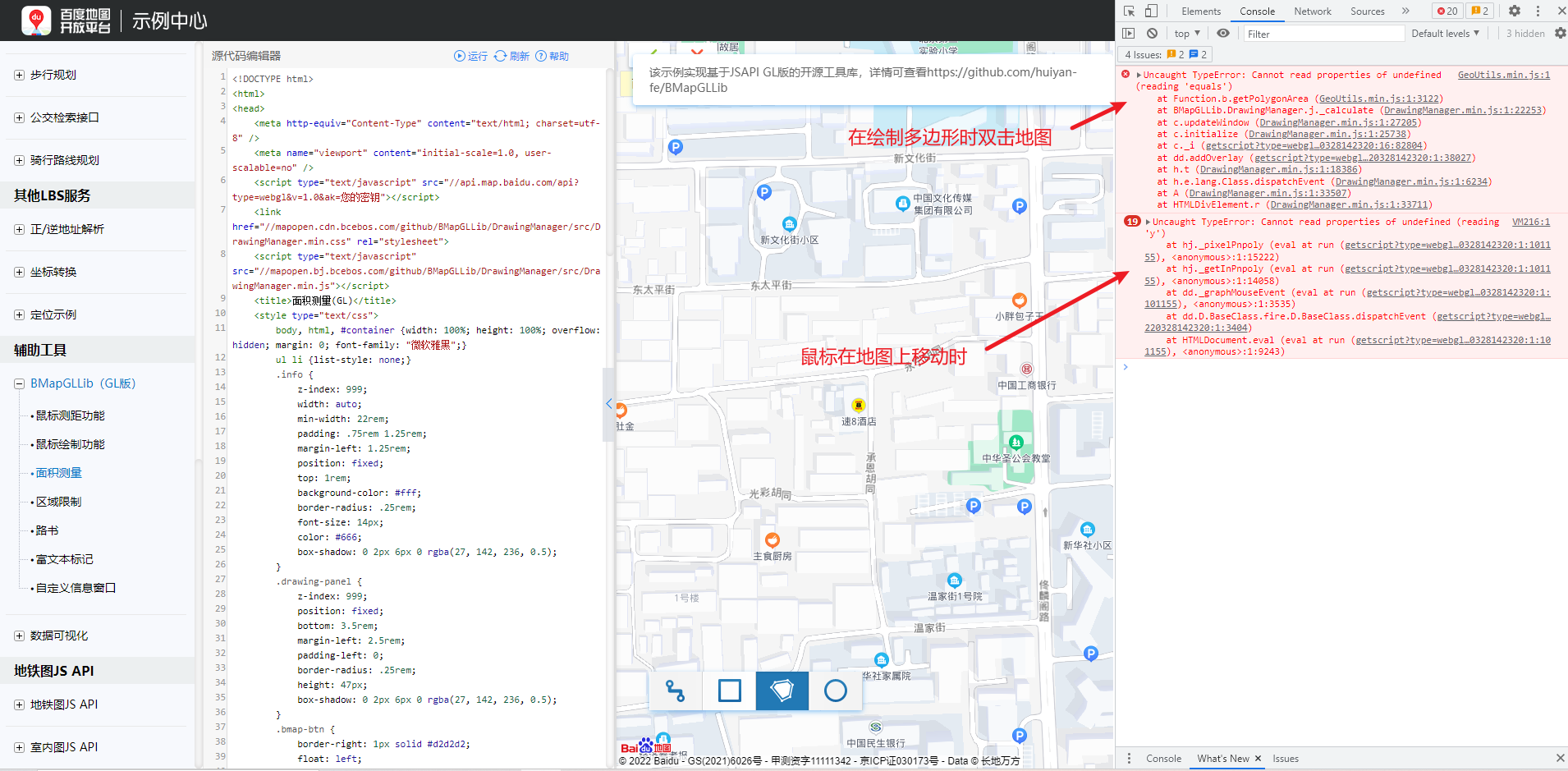Click the inspect element cursor icon in DevTools
This screenshot has height=771, width=1568.
[1129, 11]
